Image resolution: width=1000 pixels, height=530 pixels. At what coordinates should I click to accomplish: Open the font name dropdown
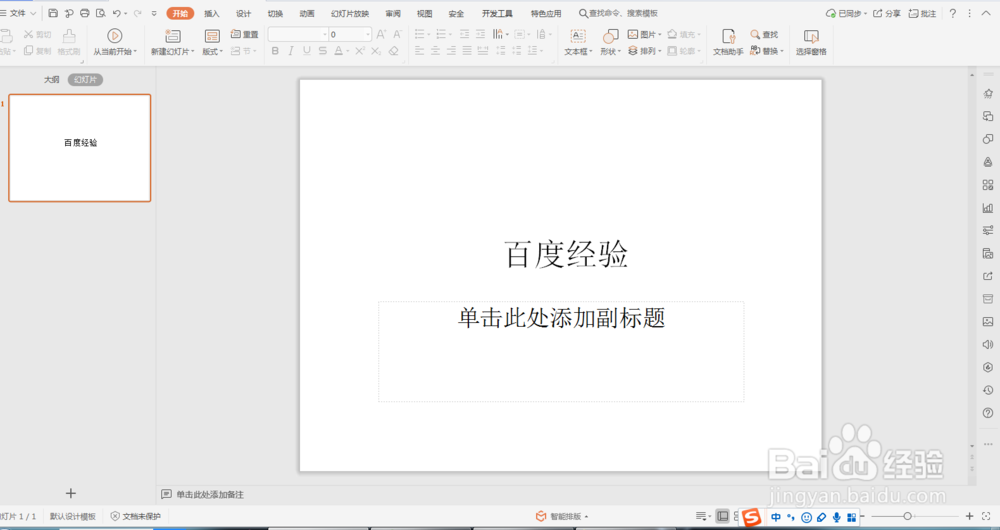[x=325, y=34]
